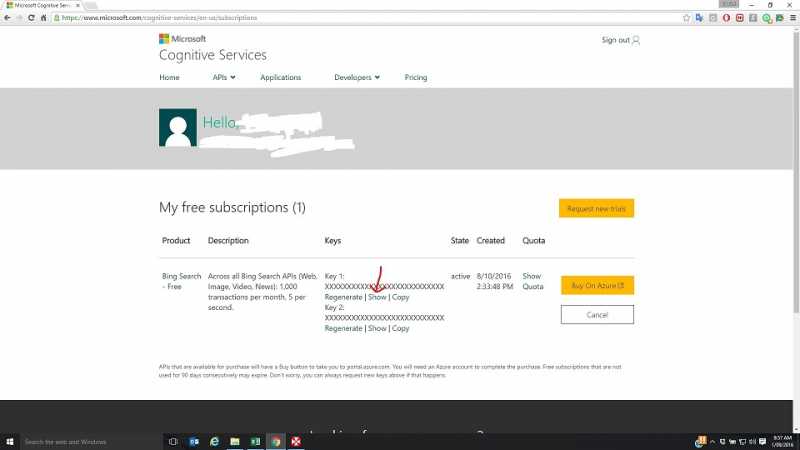Open the action center notification icon

point(762,442)
